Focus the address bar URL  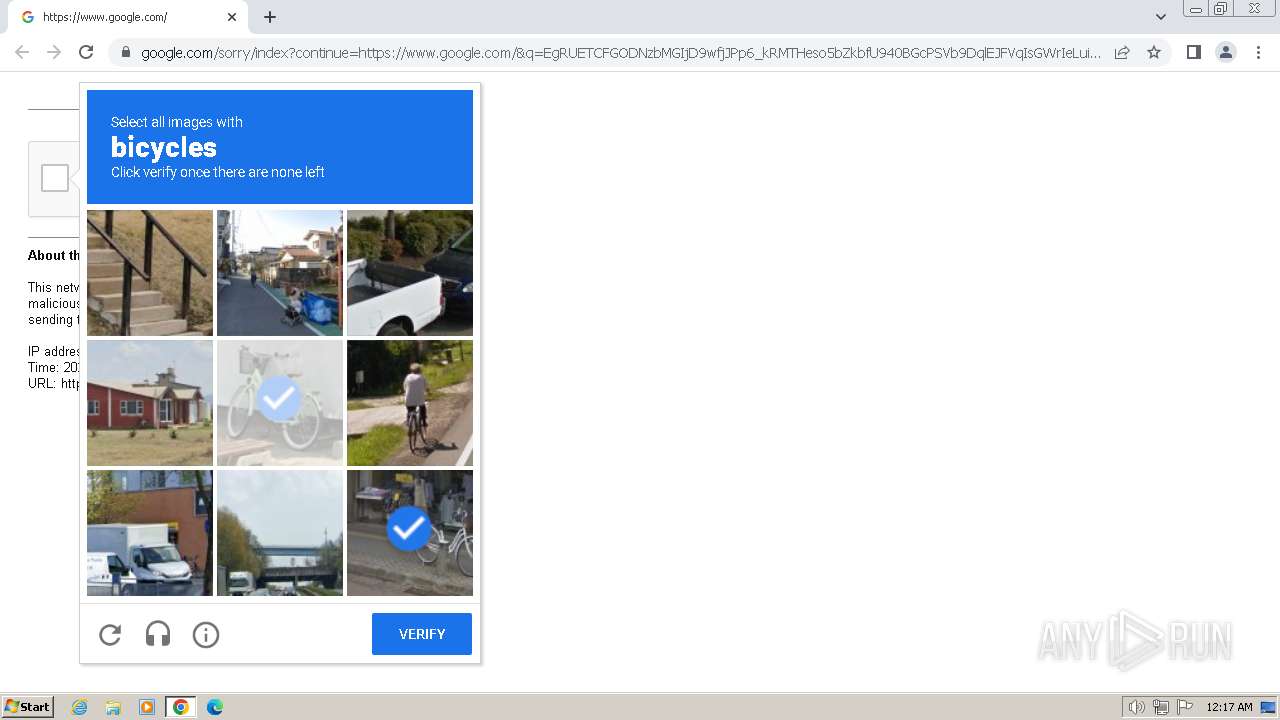tap(620, 52)
